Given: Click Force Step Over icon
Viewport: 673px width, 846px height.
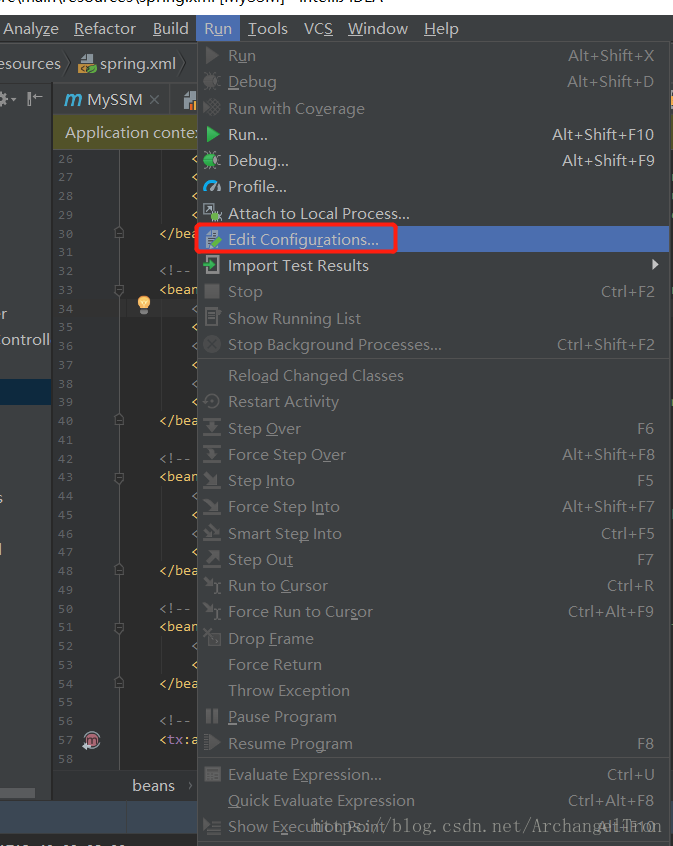Looking at the screenshot, I should pyautogui.click(x=212, y=454).
